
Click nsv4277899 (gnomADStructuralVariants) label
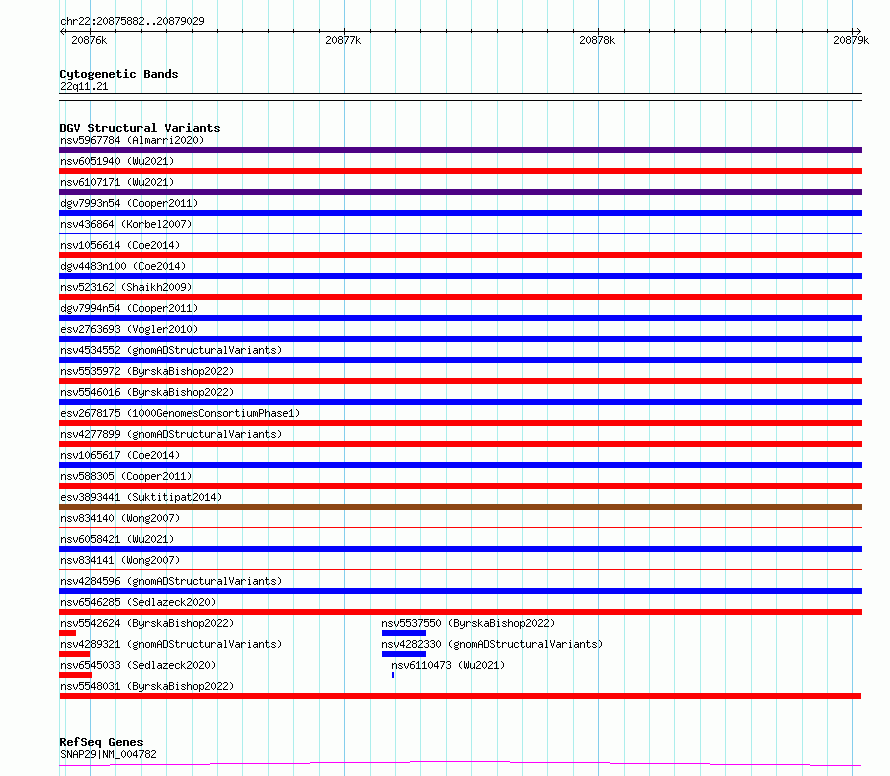(171, 434)
